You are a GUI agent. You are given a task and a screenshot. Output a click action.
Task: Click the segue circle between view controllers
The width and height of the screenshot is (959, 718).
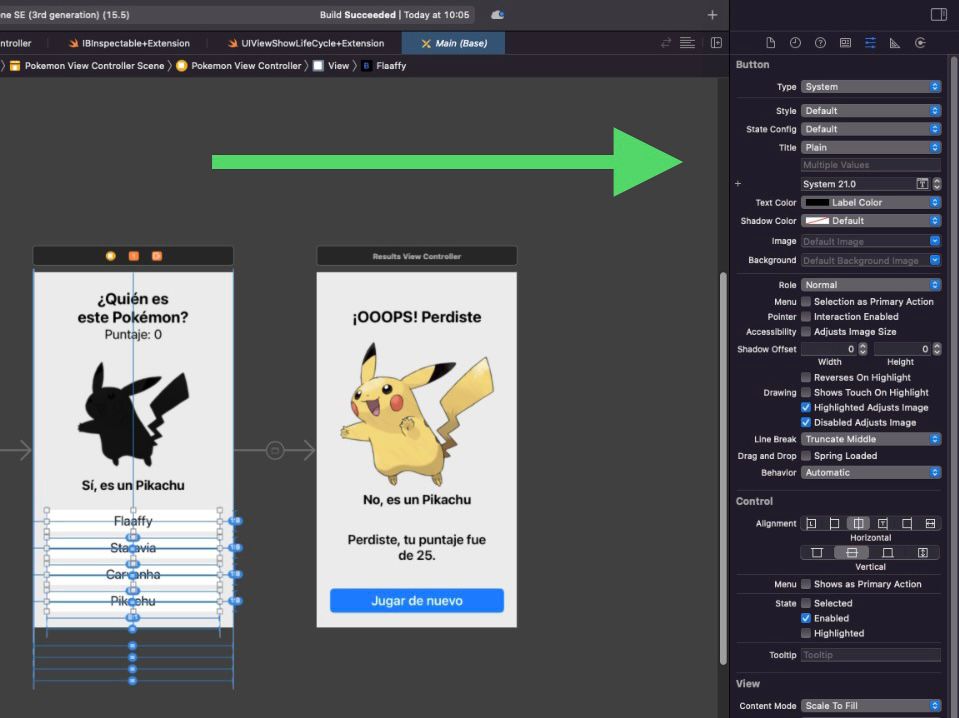[x=275, y=451]
